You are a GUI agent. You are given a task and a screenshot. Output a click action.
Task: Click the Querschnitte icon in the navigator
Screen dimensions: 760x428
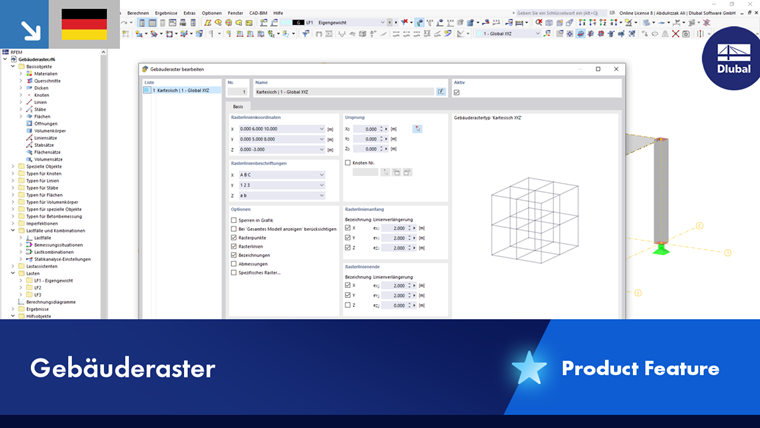tap(30, 81)
